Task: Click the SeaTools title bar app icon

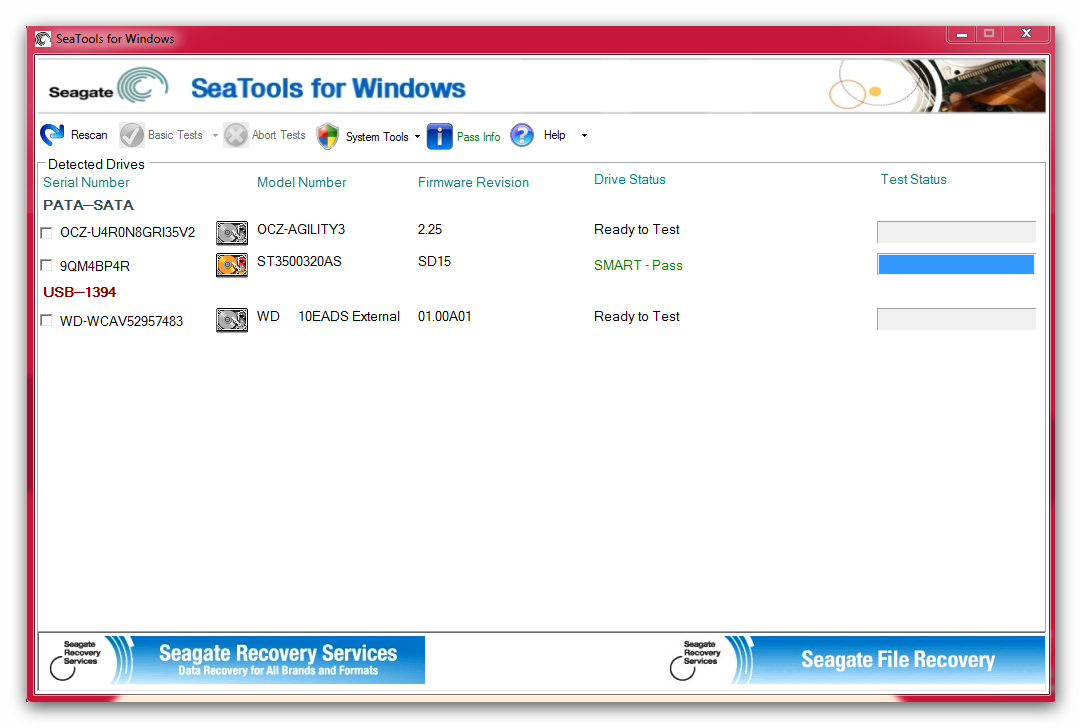Action: (x=43, y=39)
